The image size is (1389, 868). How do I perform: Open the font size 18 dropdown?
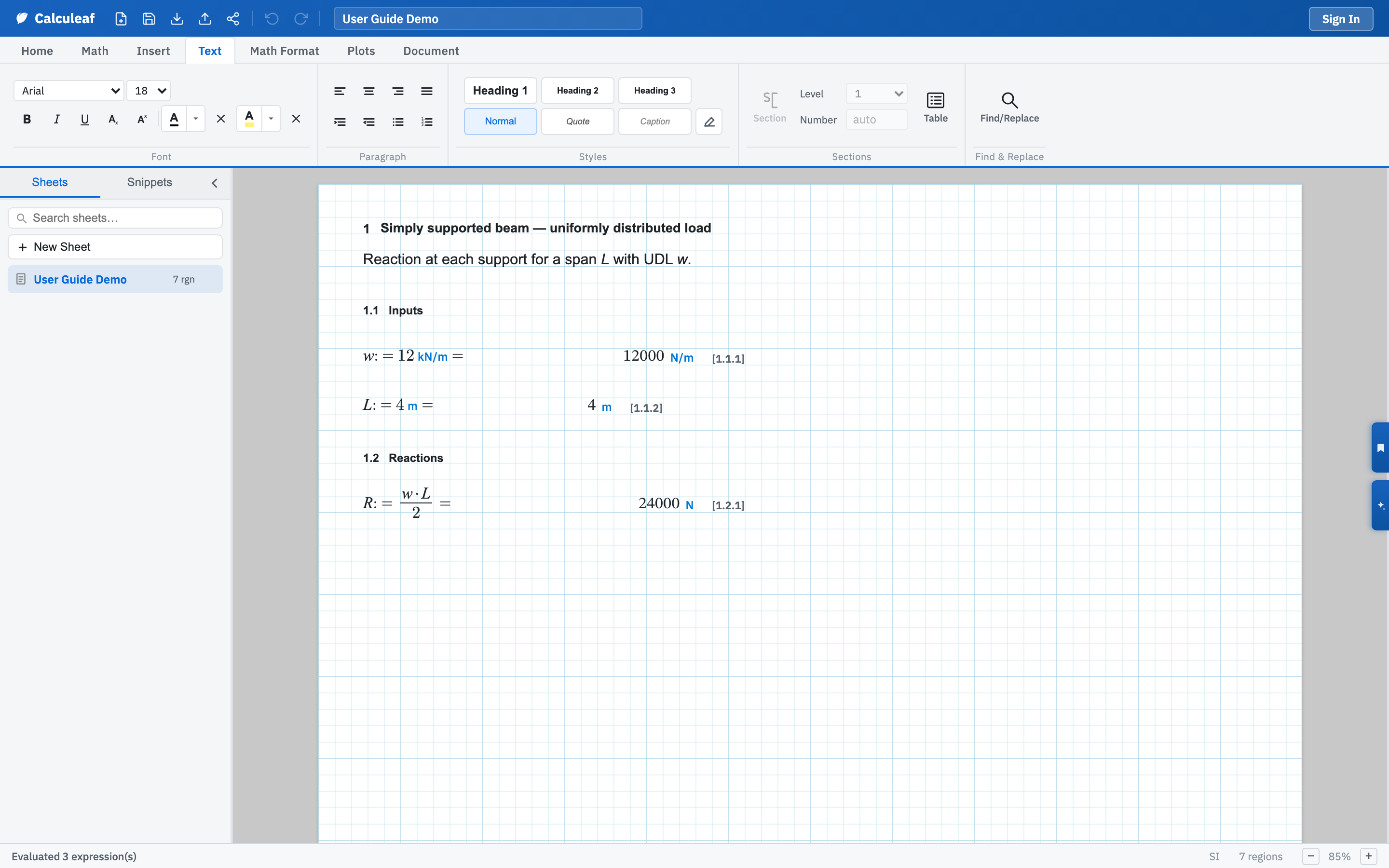[149, 91]
